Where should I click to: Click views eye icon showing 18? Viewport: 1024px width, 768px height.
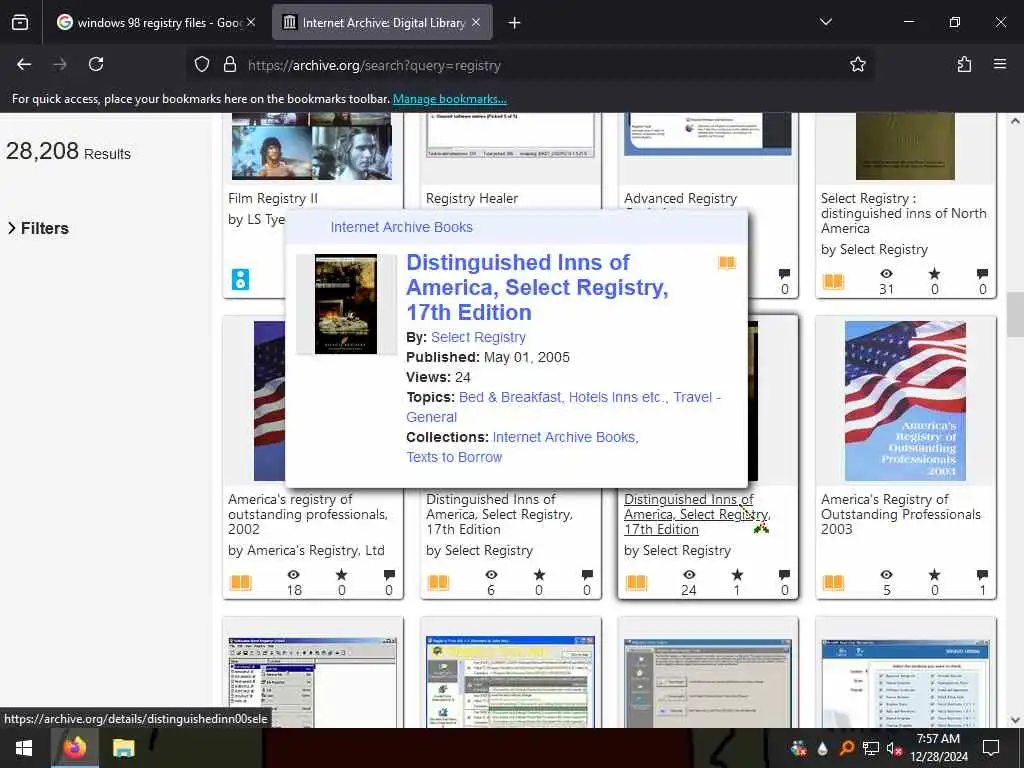pyautogui.click(x=294, y=575)
